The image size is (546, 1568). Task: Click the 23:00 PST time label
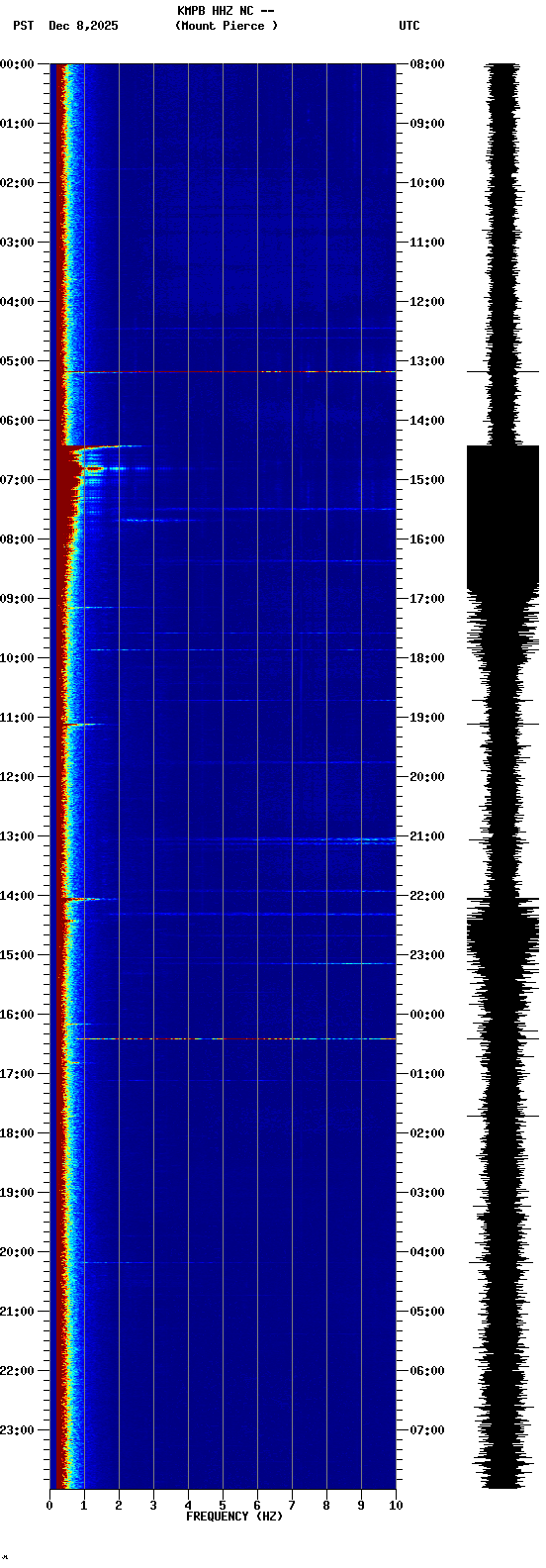pos(17,1430)
